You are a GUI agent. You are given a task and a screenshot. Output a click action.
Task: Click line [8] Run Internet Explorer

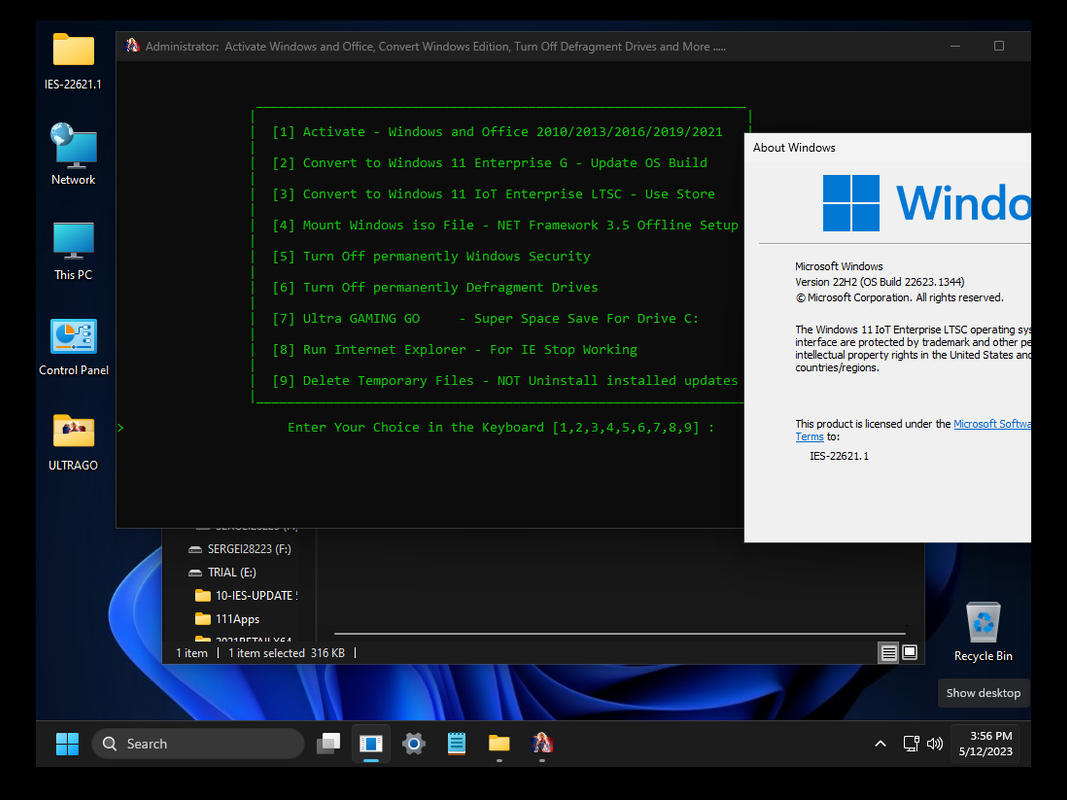455,350
